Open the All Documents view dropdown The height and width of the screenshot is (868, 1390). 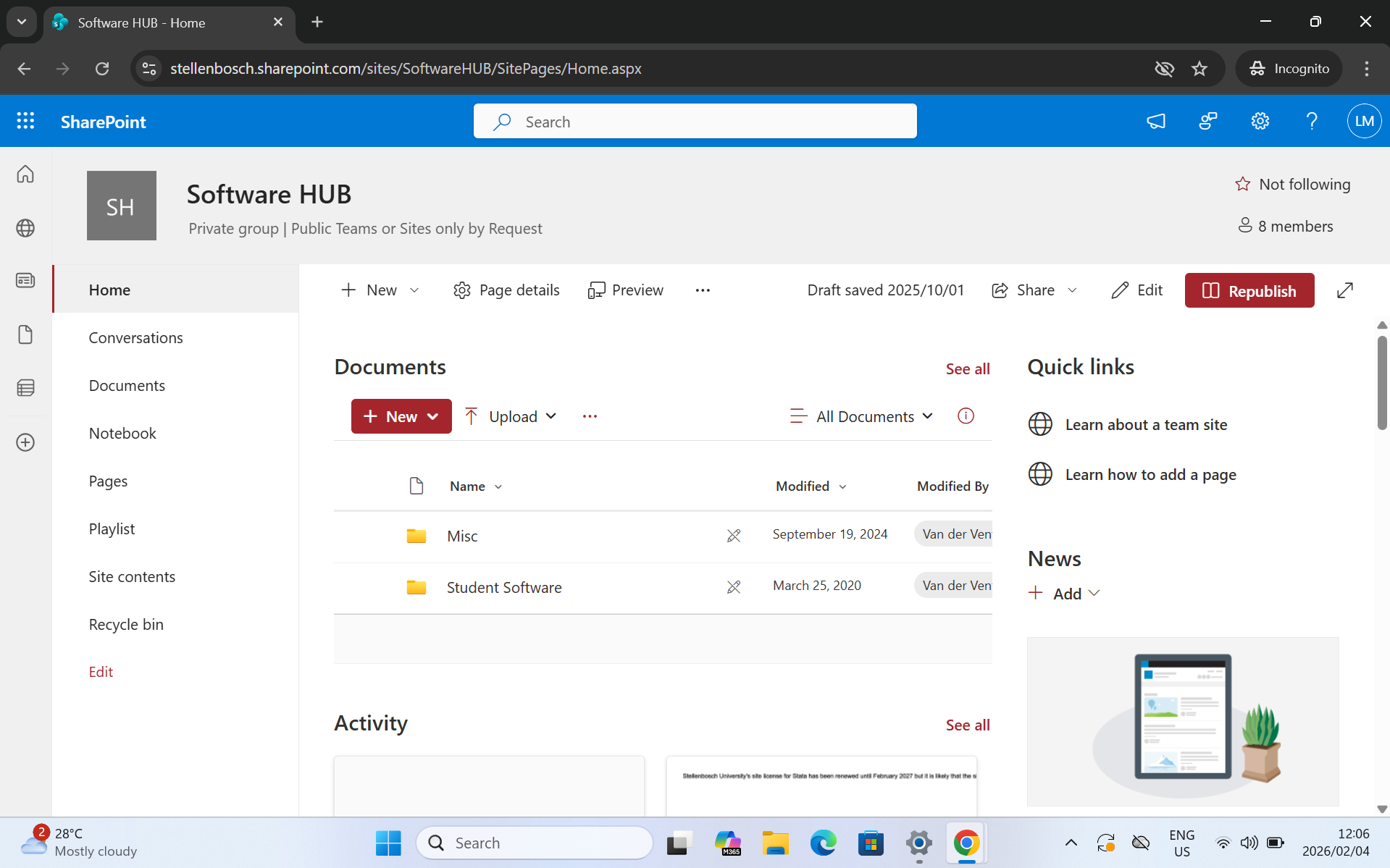[x=862, y=416]
